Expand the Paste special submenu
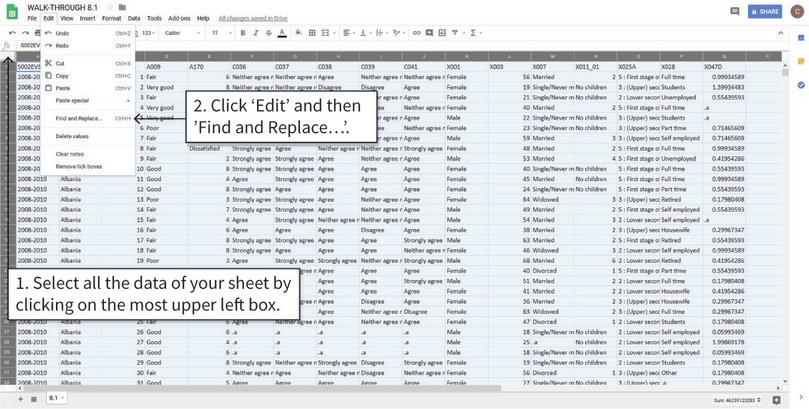The width and height of the screenshot is (809, 409). coord(88,101)
